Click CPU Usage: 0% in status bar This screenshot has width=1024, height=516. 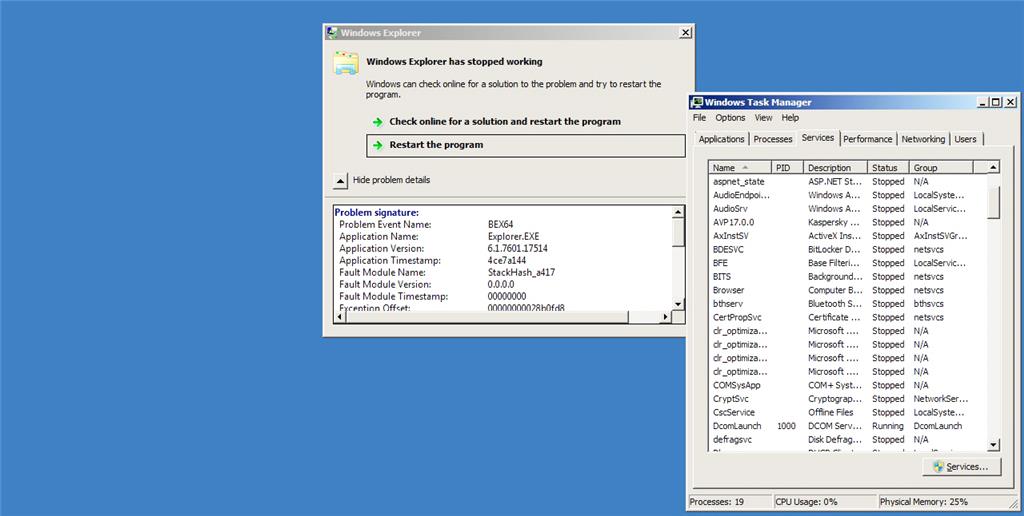pos(807,502)
